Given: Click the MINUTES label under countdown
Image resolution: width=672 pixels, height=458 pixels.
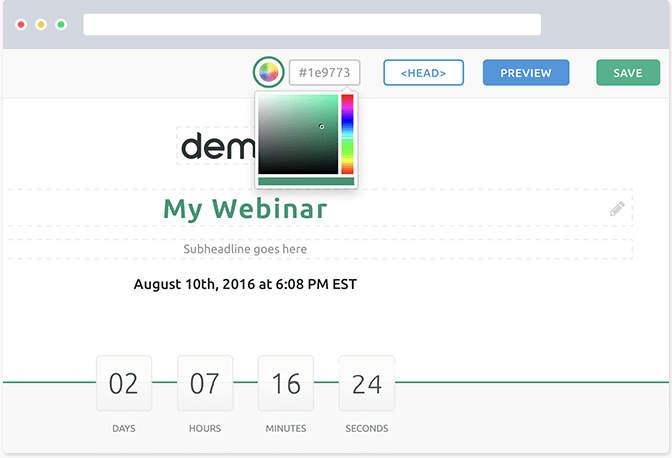Looking at the screenshot, I should (286, 428).
